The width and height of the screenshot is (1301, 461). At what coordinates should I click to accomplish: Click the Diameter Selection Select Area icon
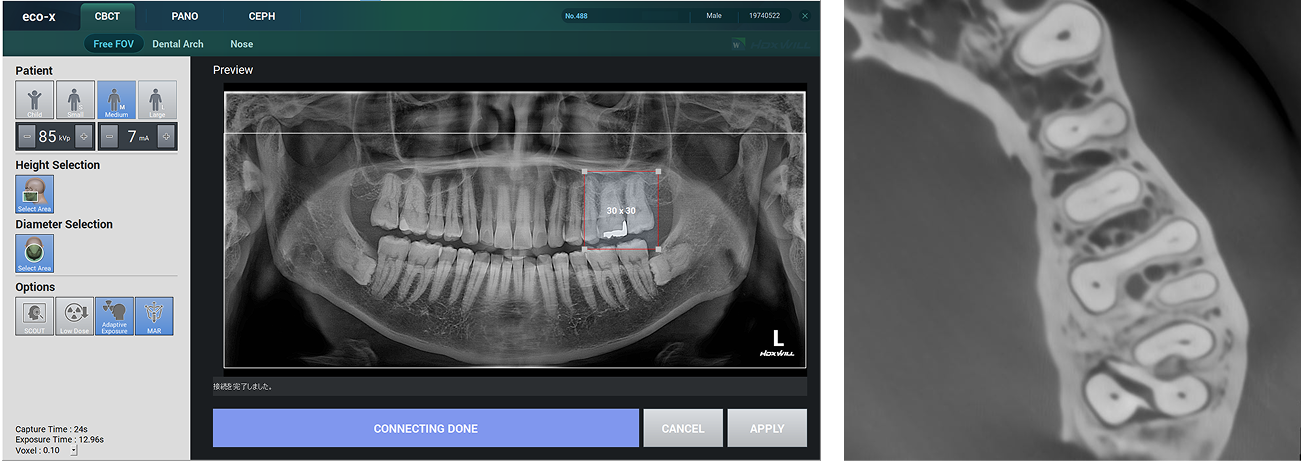tap(34, 254)
